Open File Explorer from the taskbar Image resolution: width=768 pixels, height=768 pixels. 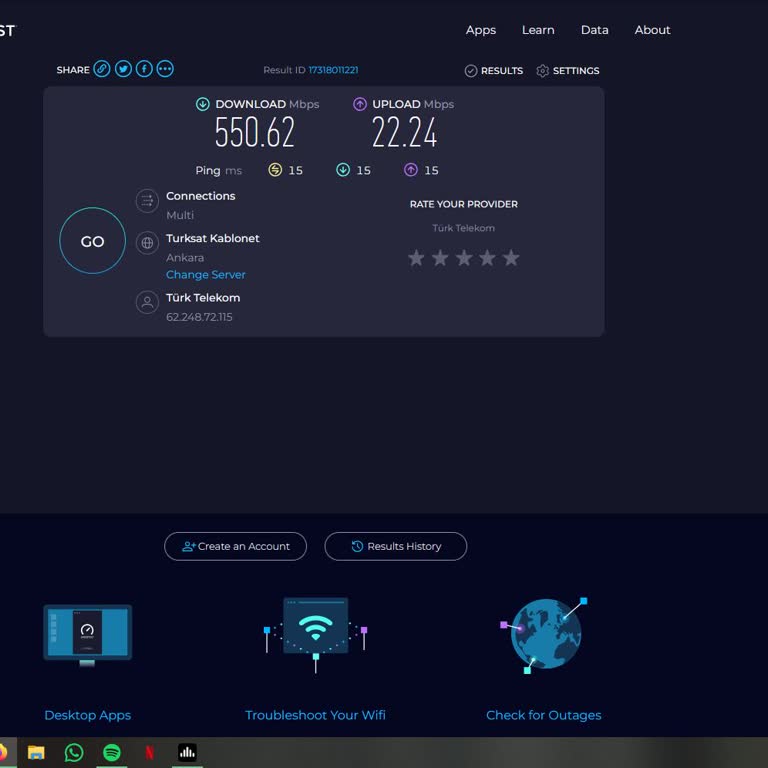click(36, 752)
